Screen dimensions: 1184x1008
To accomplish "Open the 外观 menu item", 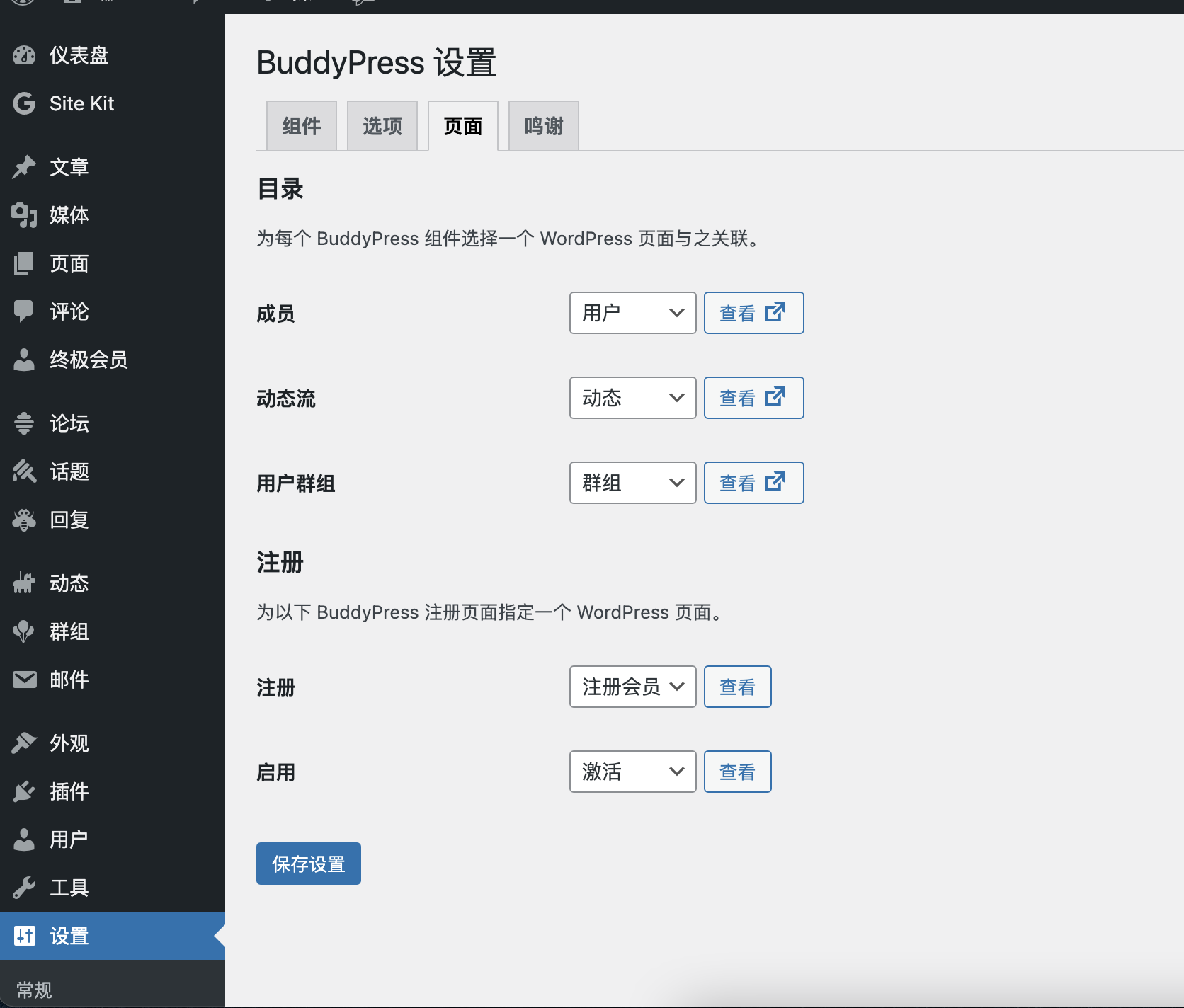I will [113, 743].
